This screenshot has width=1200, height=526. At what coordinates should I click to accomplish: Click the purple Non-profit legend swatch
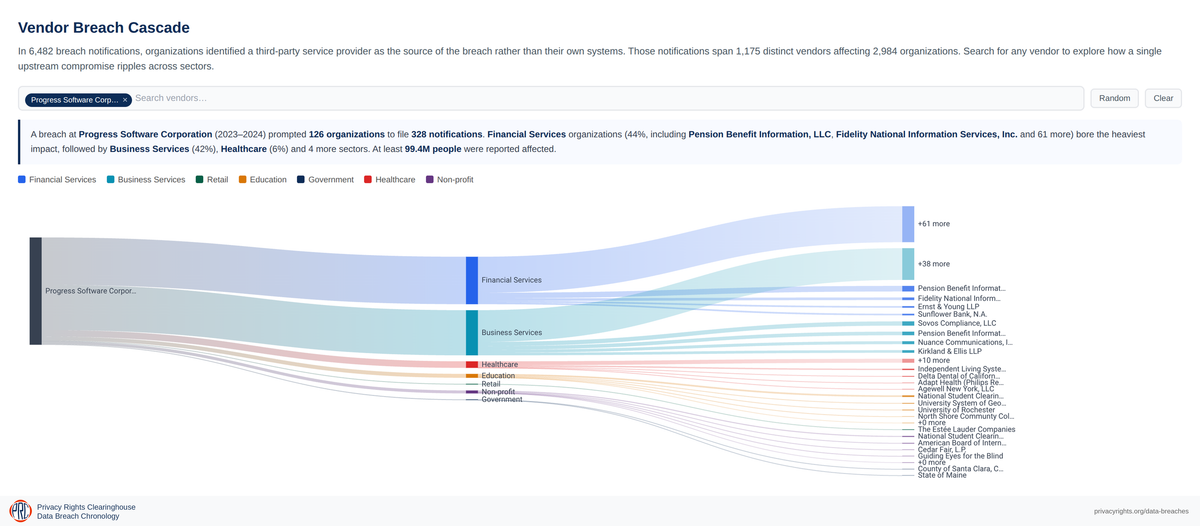430,180
